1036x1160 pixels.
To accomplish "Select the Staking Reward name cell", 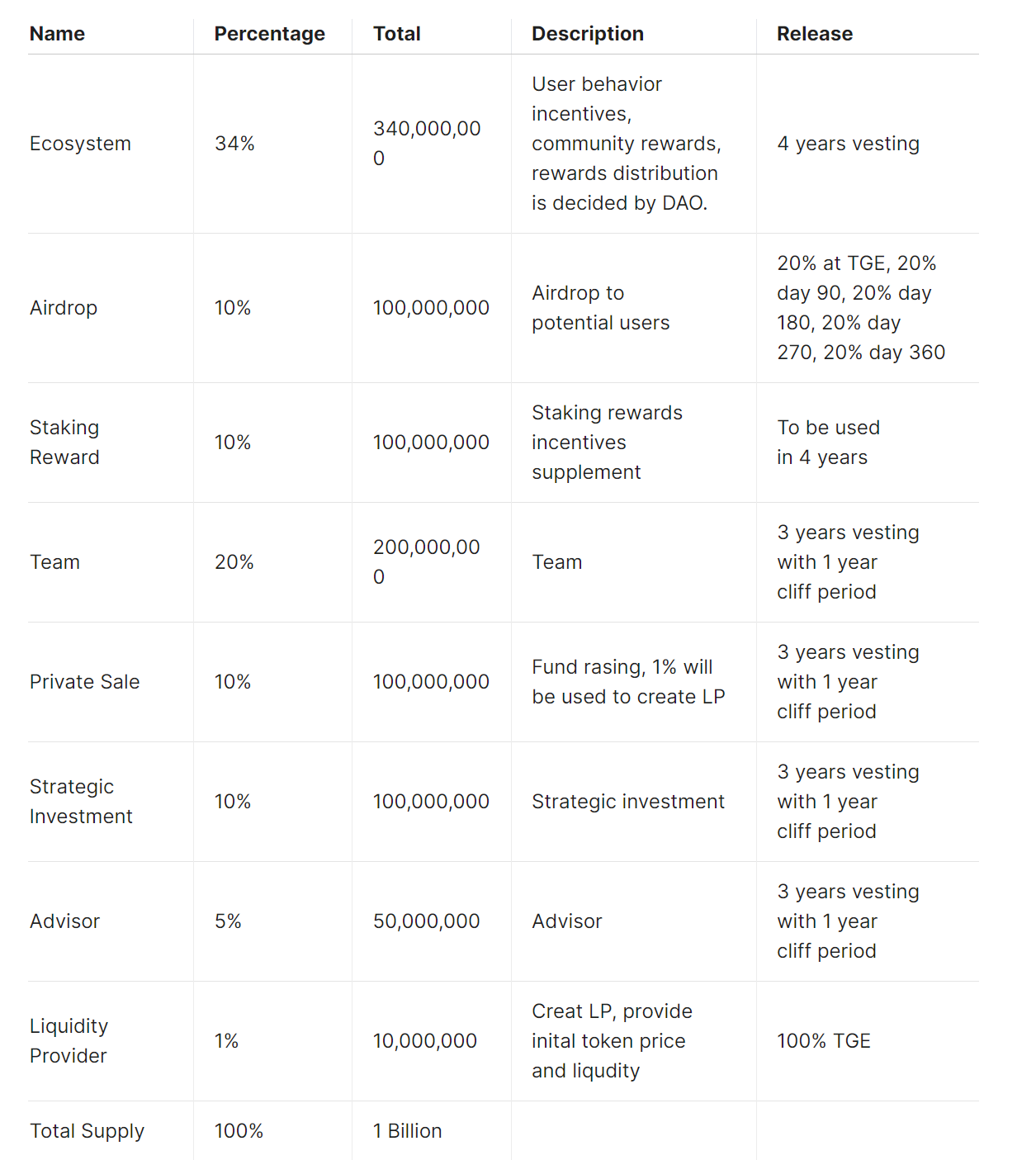I will pos(64,443).
